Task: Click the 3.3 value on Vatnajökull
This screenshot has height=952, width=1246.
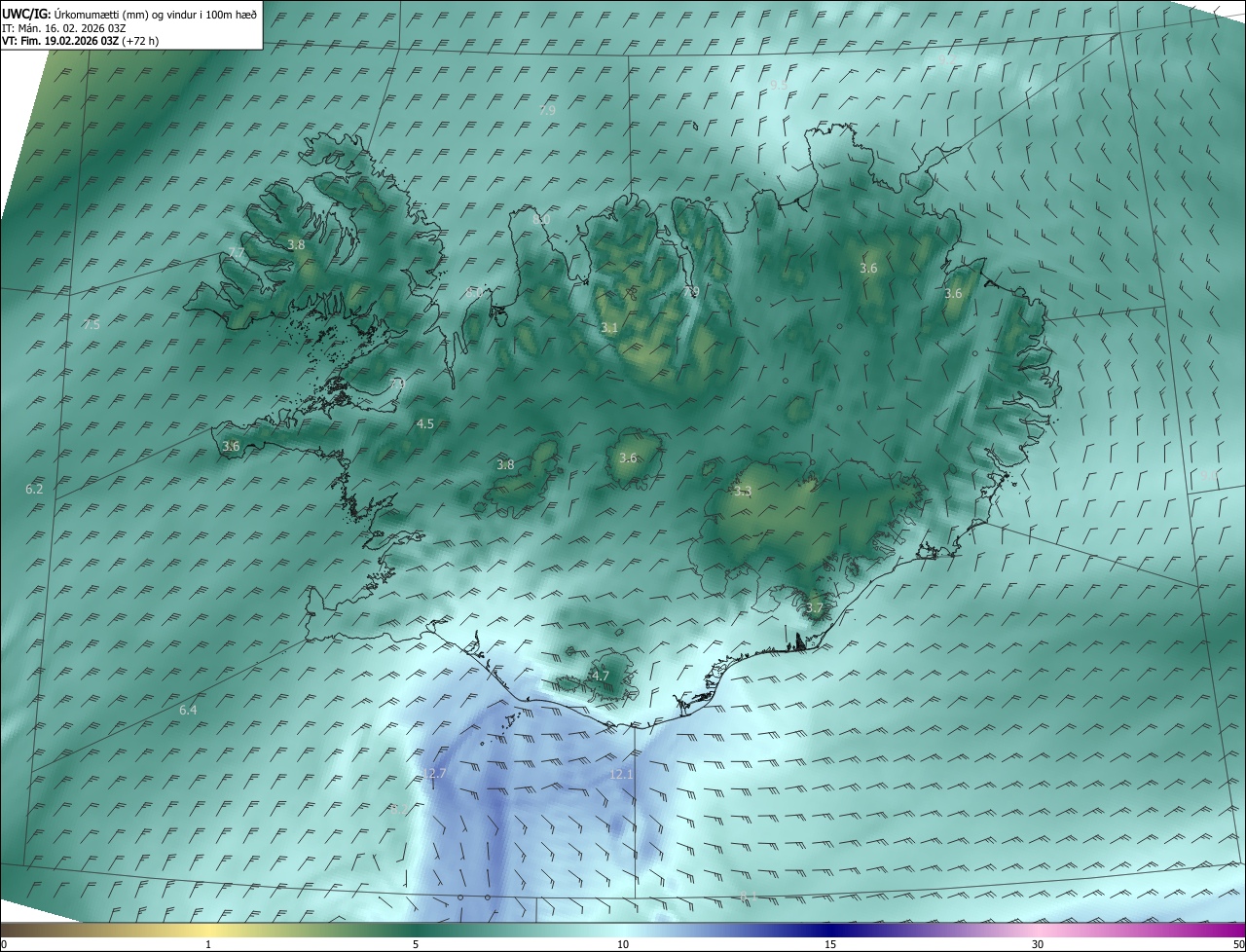Action: point(743,491)
